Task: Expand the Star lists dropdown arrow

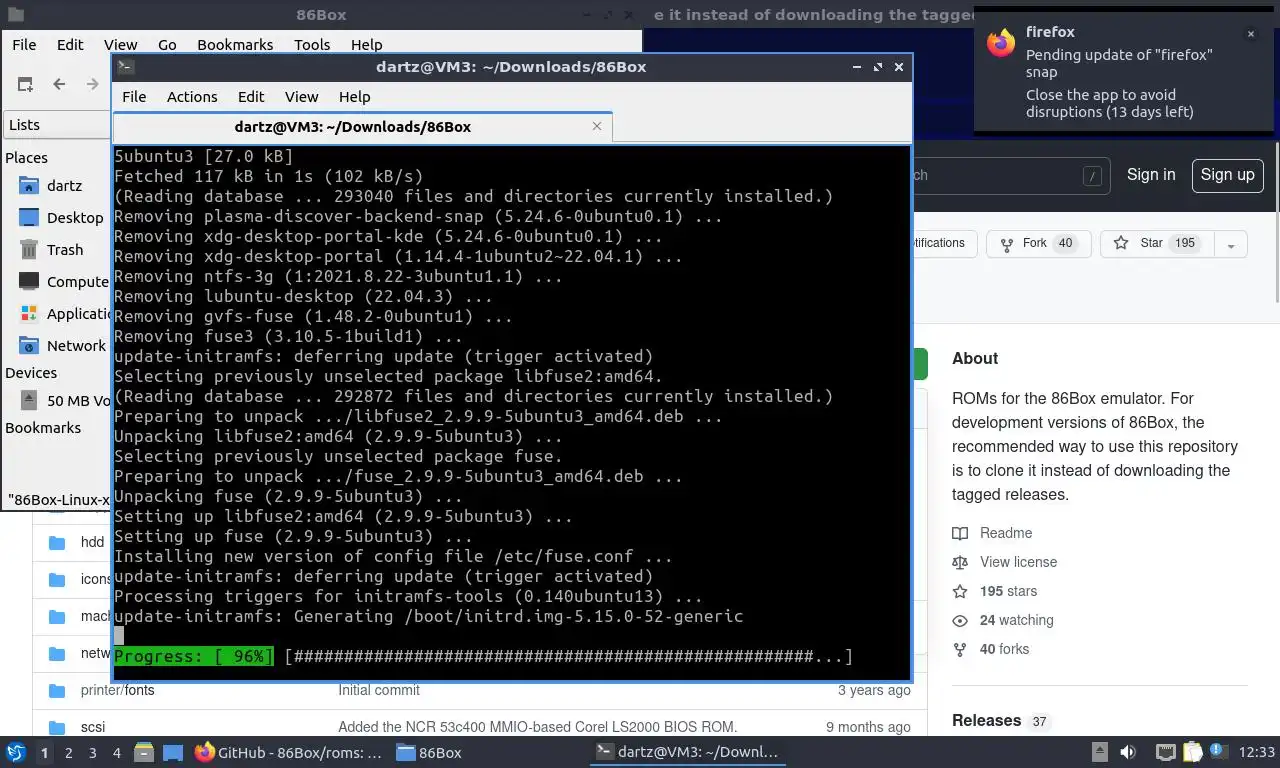Action: click(1231, 244)
